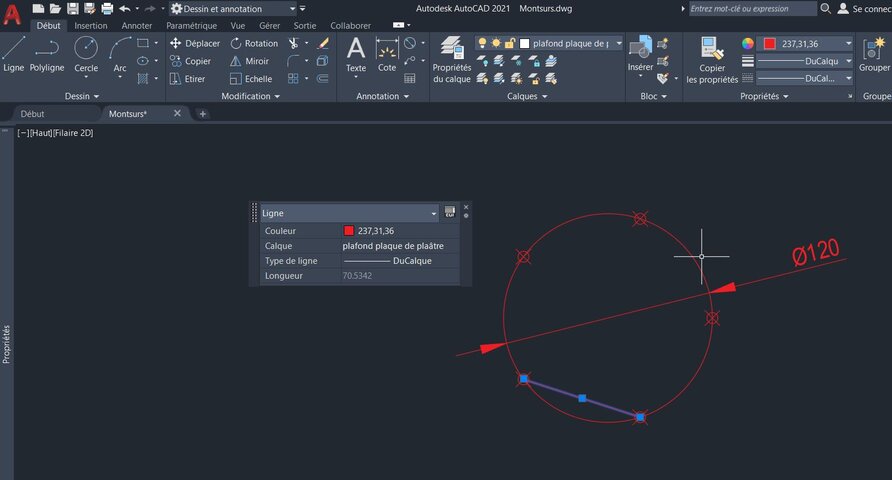Activate the Déplacer (move) tool
Image resolution: width=892 pixels, height=480 pixels.
(x=194, y=44)
